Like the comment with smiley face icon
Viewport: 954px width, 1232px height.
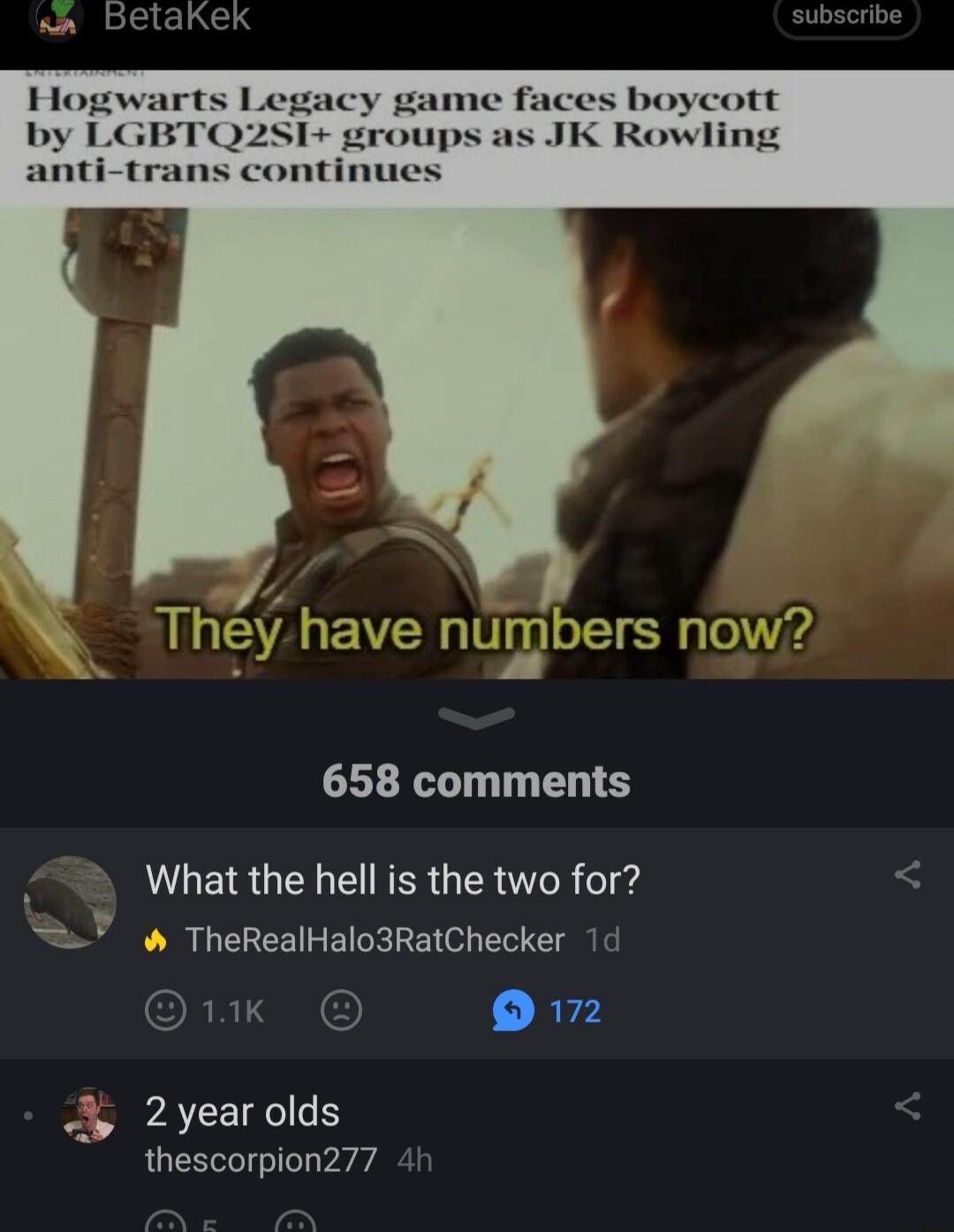click(x=165, y=1010)
